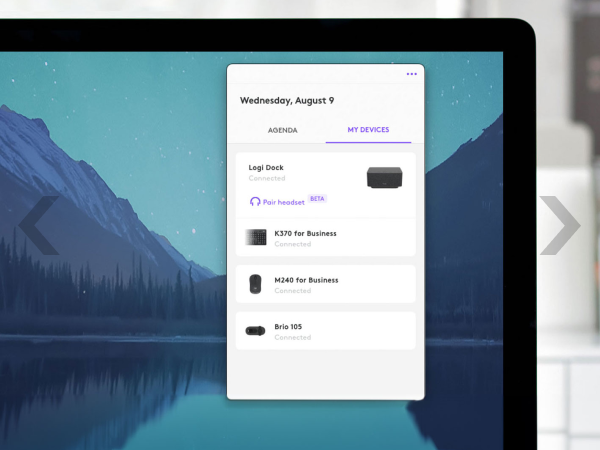Click the K370 for Business keyboard icon
Image resolution: width=600 pixels, height=450 pixels.
(256, 238)
